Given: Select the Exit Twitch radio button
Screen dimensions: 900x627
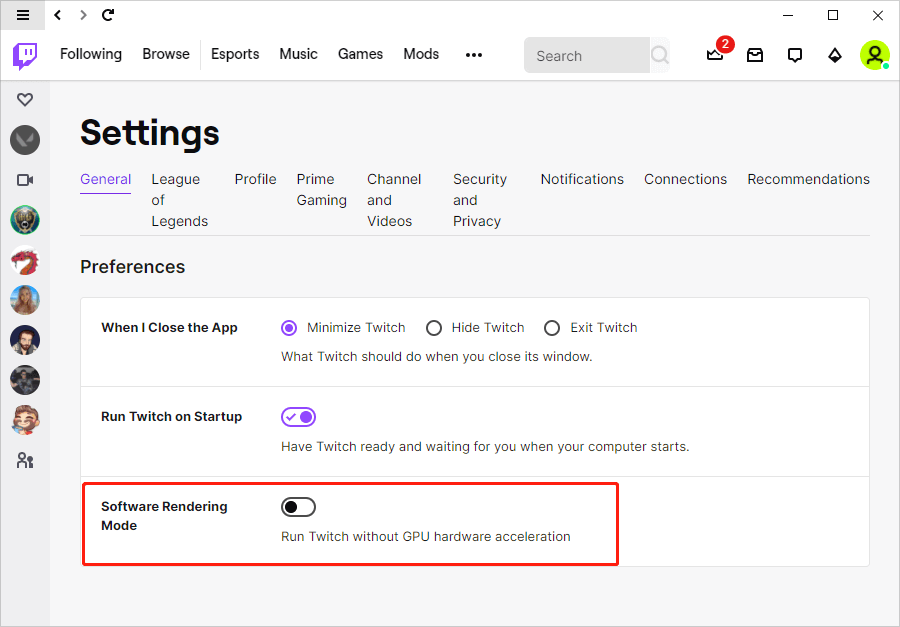Looking at the screenshot, I should click(x=552, y=328).
